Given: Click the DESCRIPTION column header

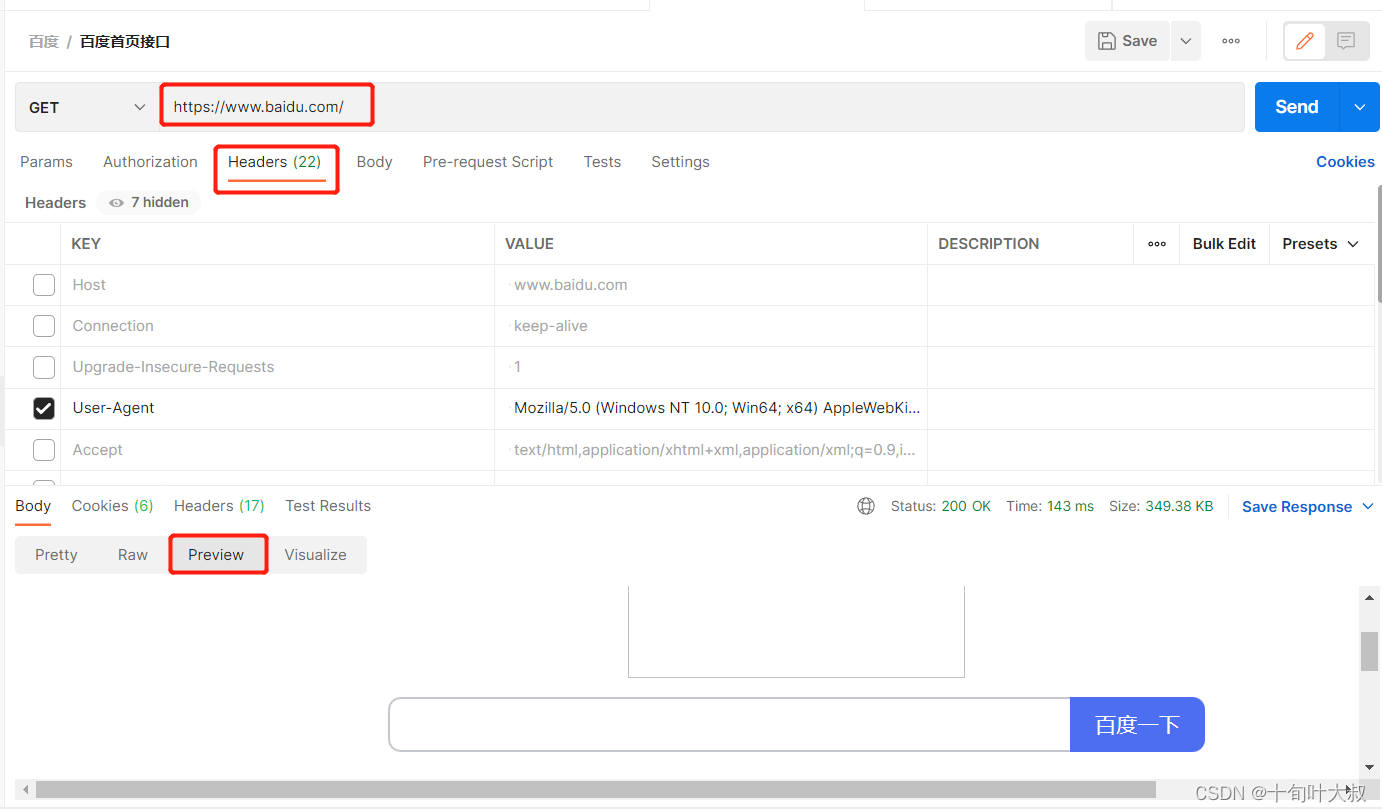Looking at the screenshot, I should 988,244.
